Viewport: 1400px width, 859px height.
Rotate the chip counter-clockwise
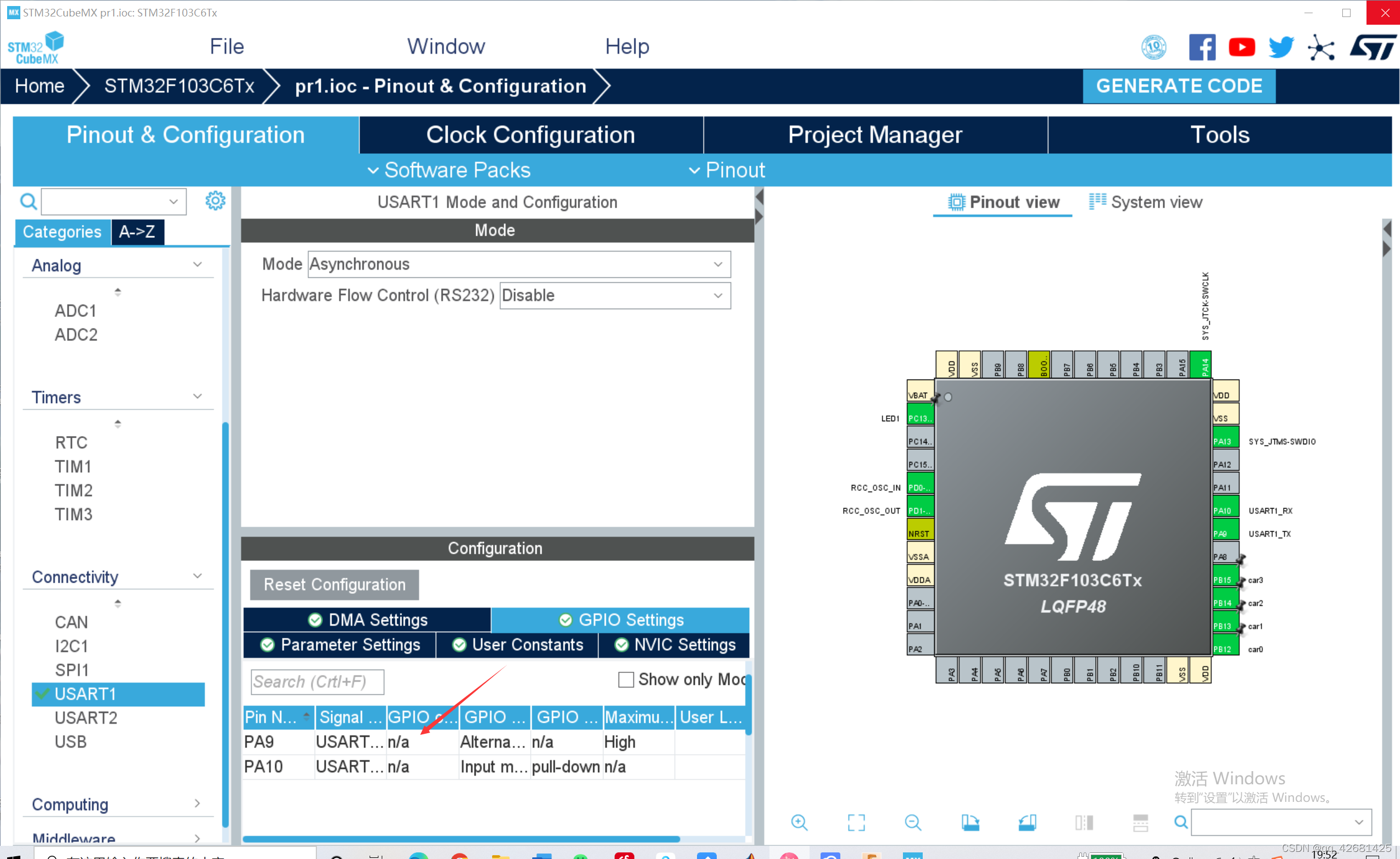coord(1027,822)
